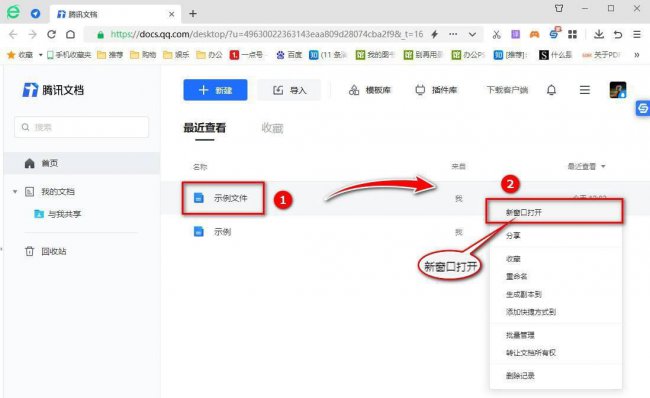650x398 pixels.
Task: Select 首页 home in the sidebar
Action: (82, 163)
